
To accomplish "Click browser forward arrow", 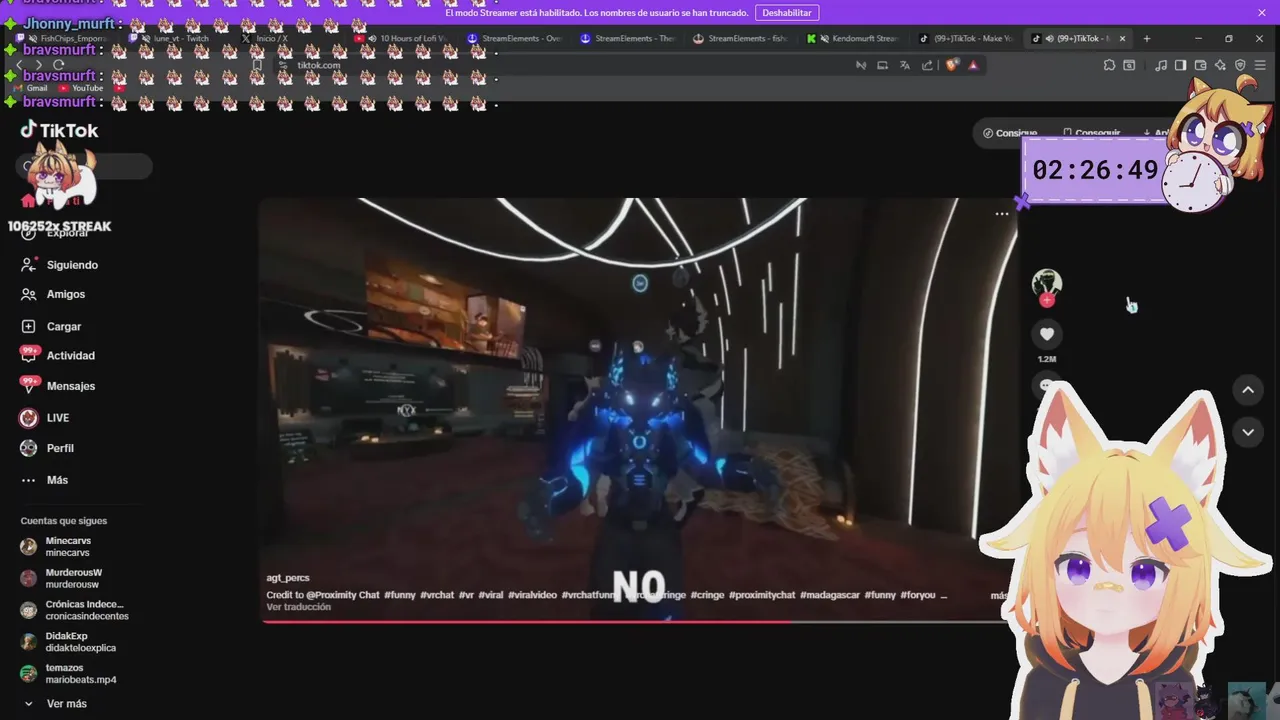I will pos(38,65).
